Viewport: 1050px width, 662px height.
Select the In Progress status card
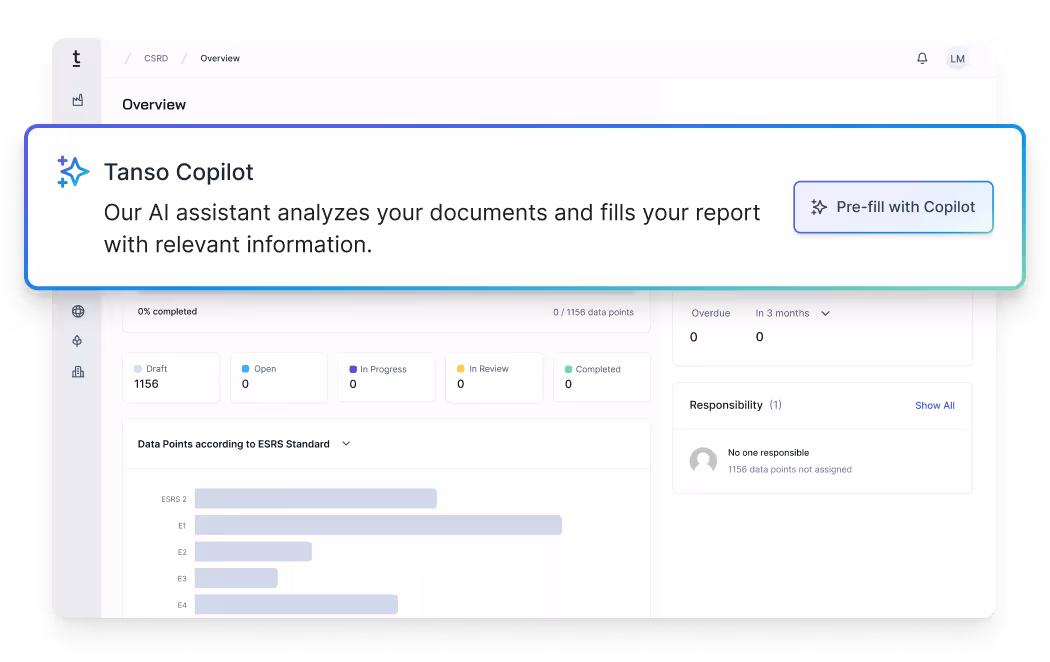click(x=386, y=377)
